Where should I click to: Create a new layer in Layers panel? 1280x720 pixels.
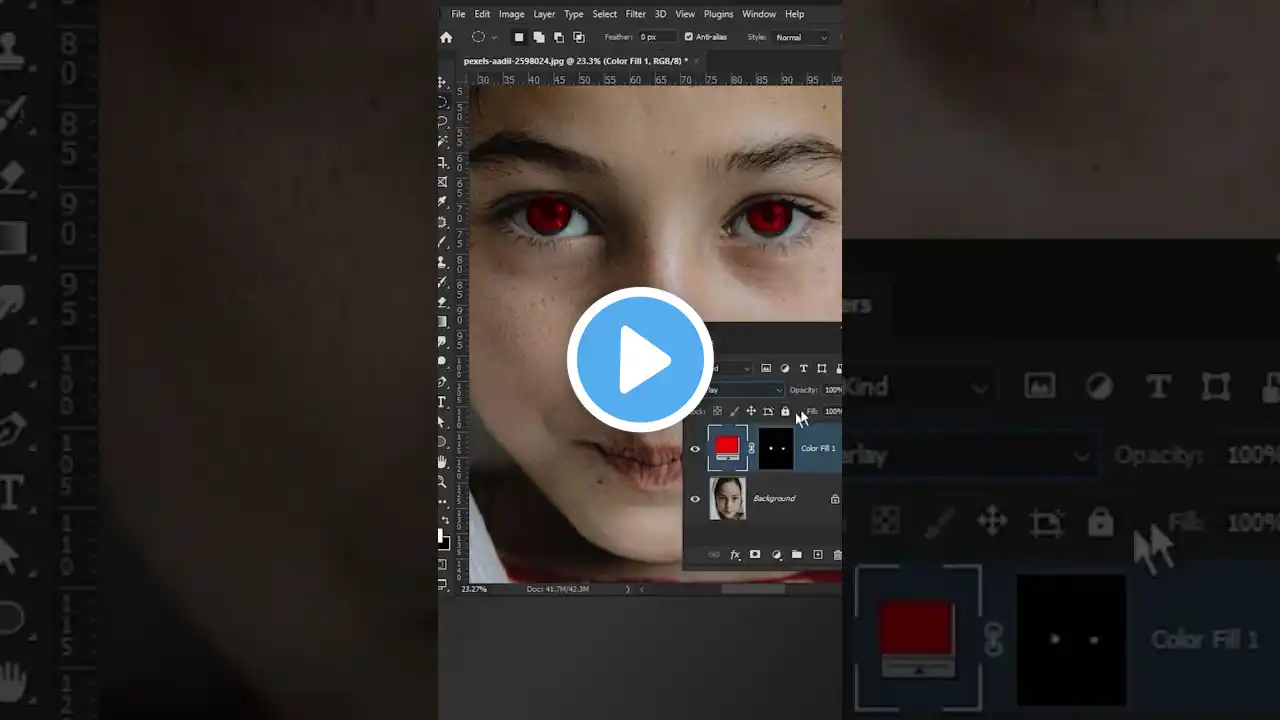coord(818,554)
